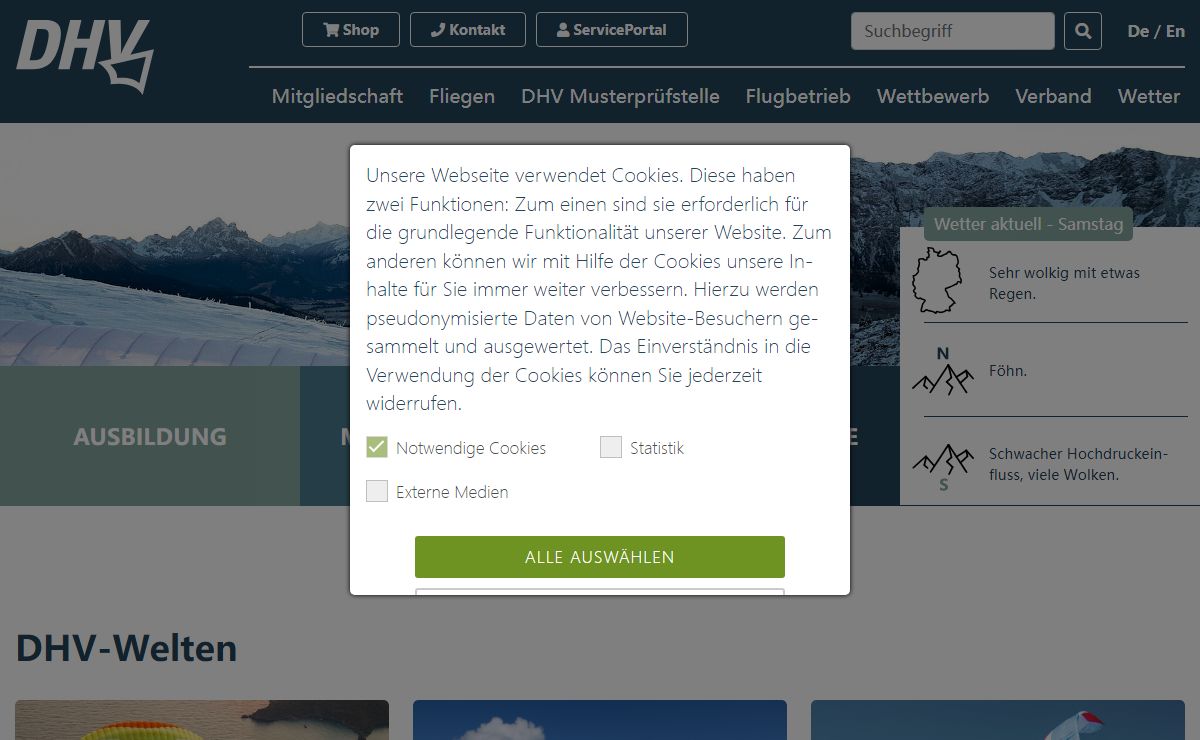The height and width of the screenshot is (740, 1200).
Task: Click the 'Schwacher Hochdruckeinfluss, viele Wolken.' forecast
Action: 1078,464
